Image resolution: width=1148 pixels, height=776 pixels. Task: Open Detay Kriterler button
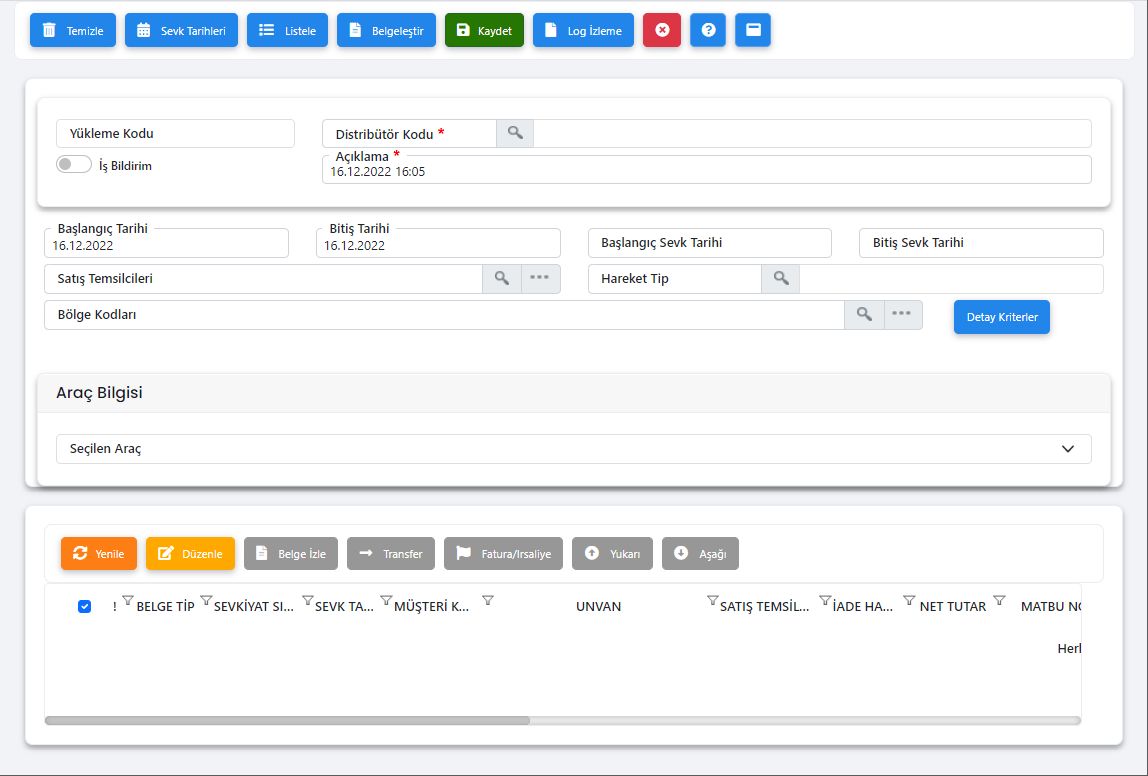coord(1001,317)
